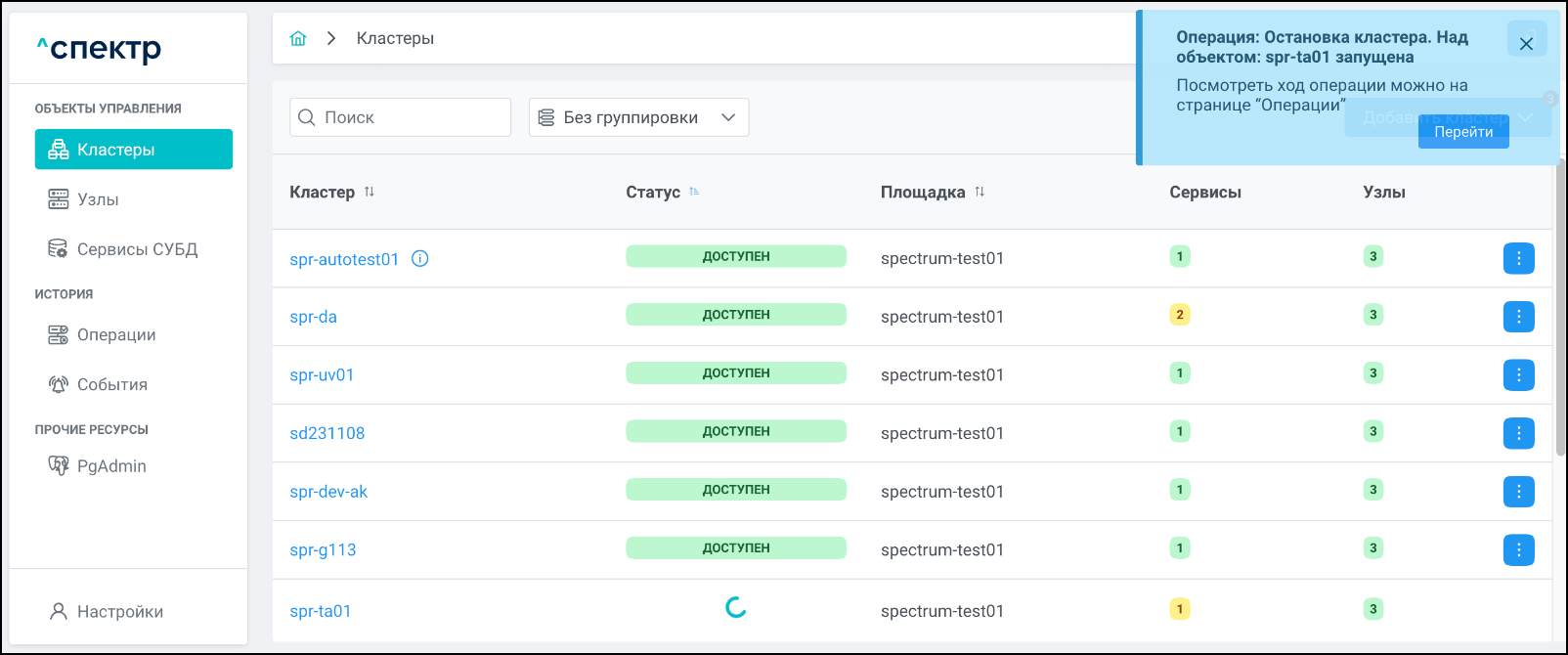Open Узлы in the sidebar
This screenshot has width=1568, height=655.
pos(98,199)
